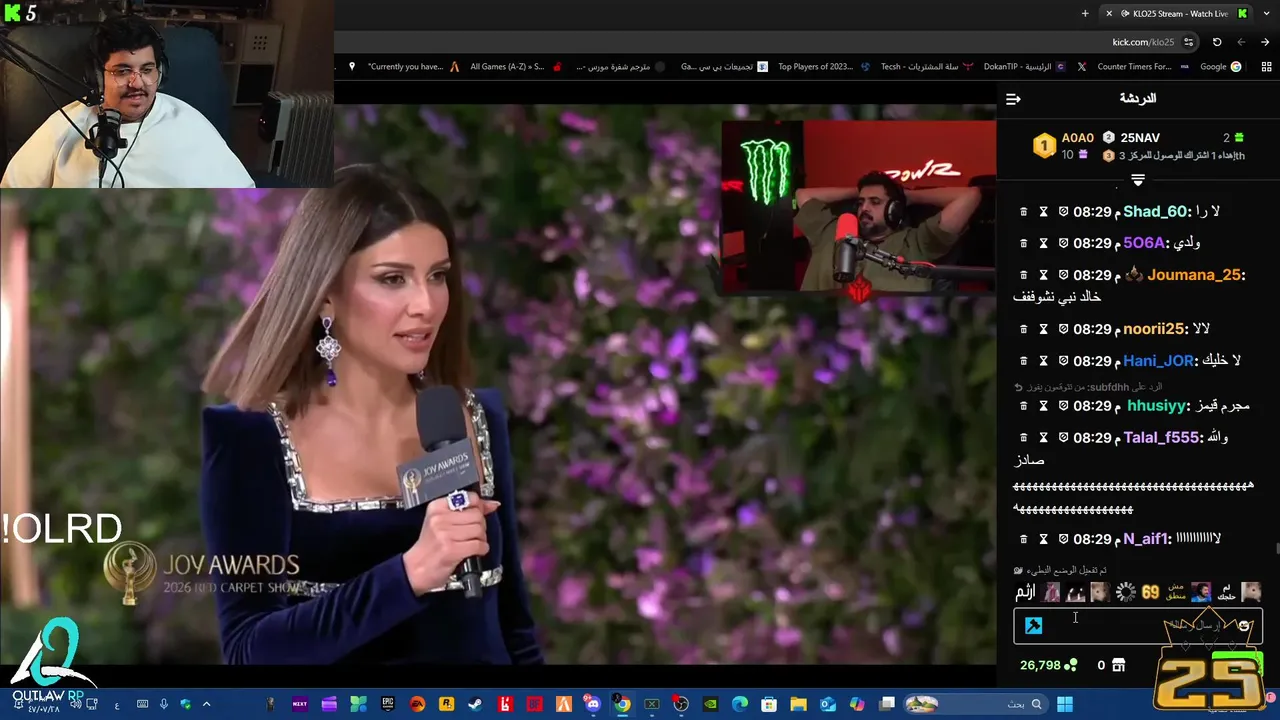Insert the loading spinner emote
This screenshot has width=1280, height=720.
point(1126,592)
